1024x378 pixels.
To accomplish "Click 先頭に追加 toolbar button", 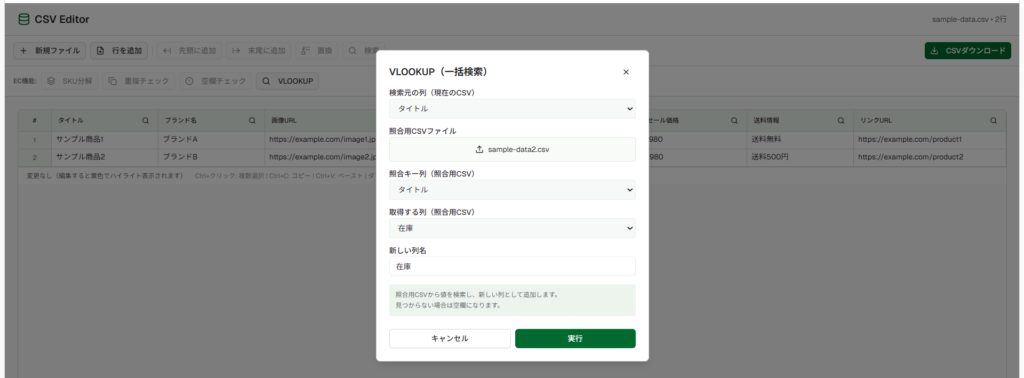I will [x=190, y=51].
